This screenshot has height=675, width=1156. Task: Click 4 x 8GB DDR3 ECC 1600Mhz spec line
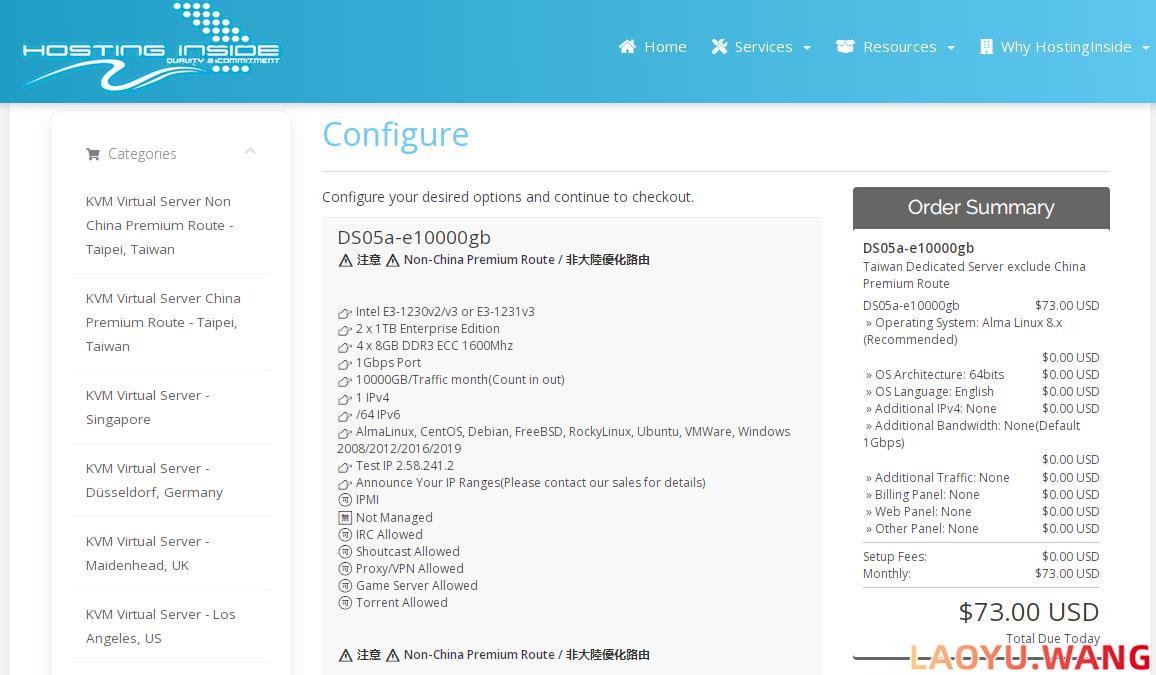coord(434,346)
